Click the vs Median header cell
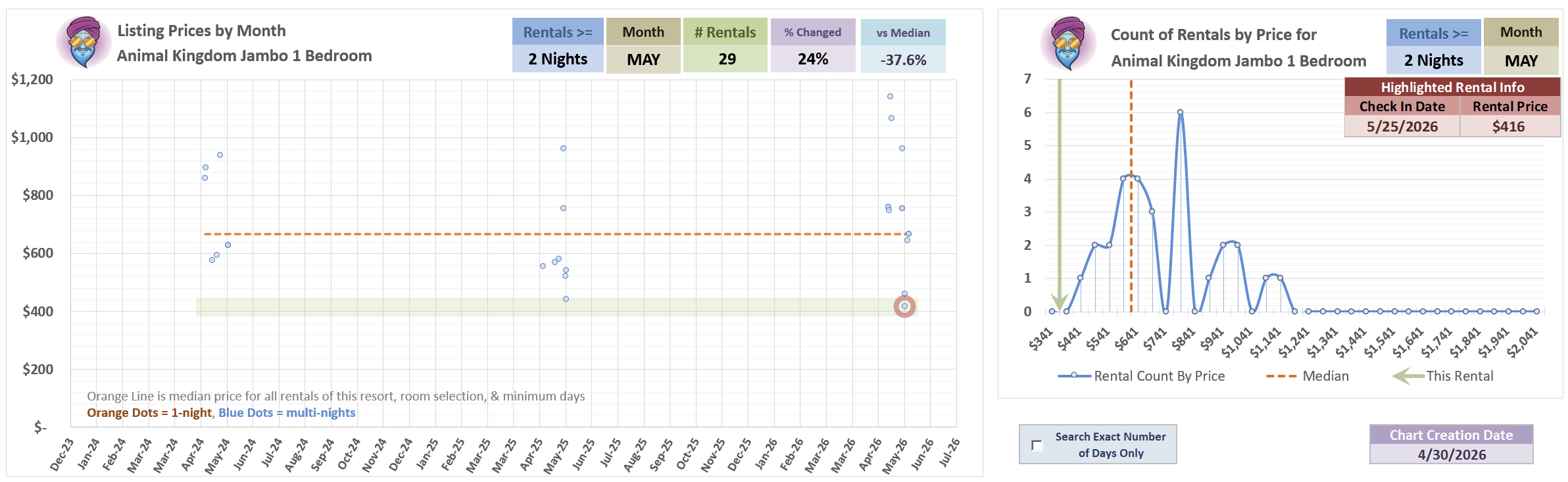The height and width of the screenshot is (482, 1568). [x=903, y=33]
